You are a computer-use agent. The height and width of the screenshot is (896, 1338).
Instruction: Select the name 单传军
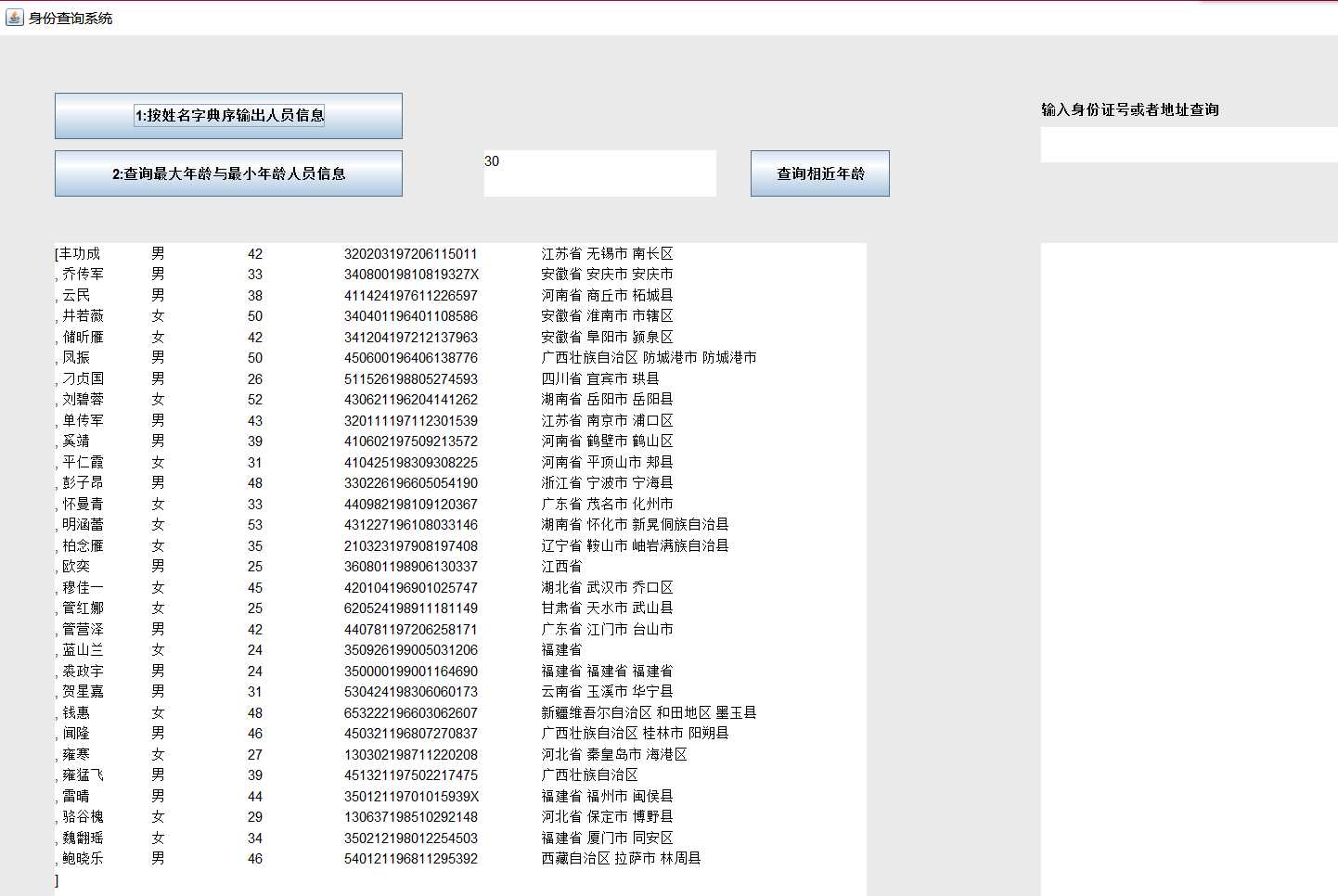[x=83, y=420]
